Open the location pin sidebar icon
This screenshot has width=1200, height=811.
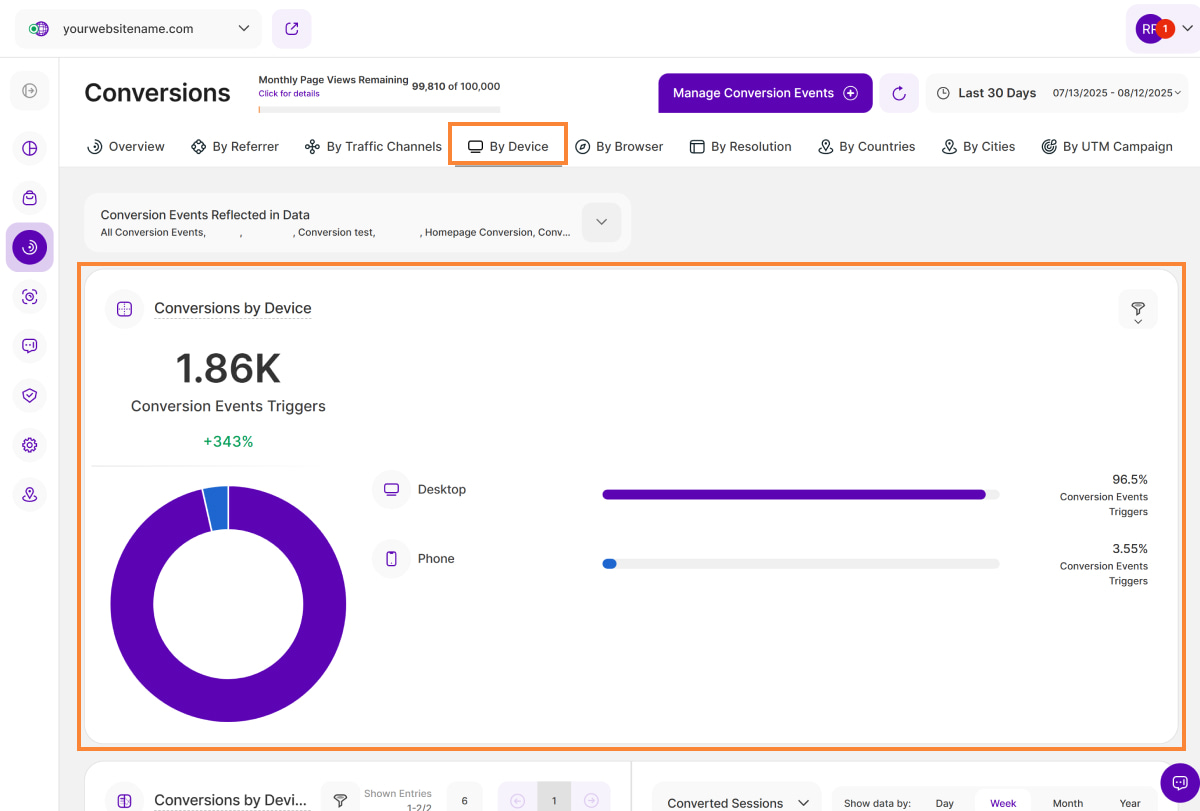(x=30, y=494)
